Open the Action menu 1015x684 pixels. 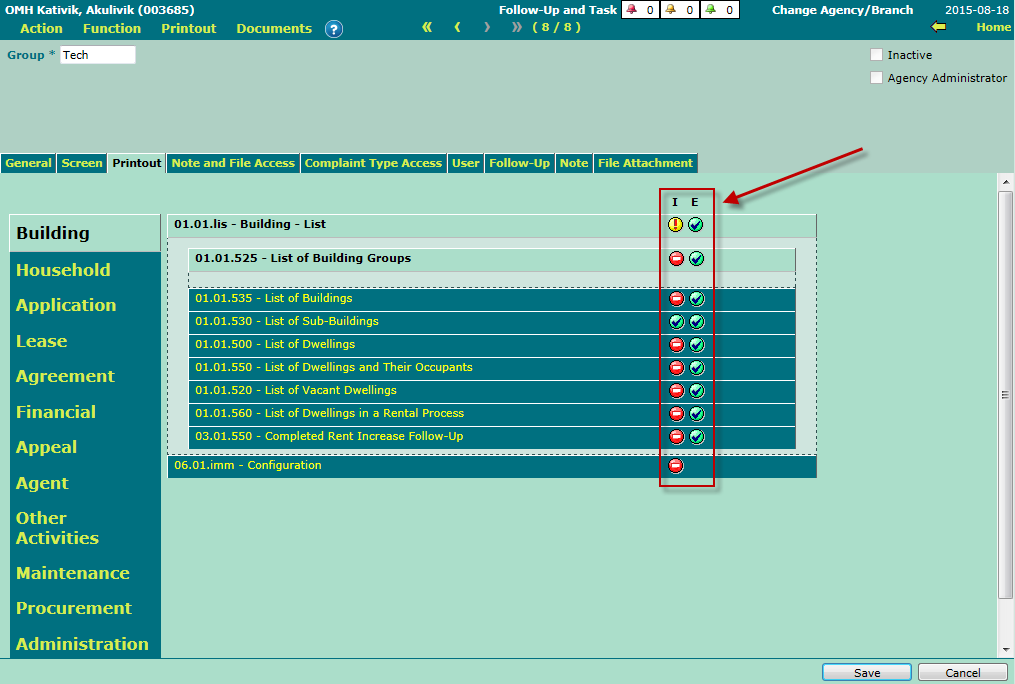point(41,29)
